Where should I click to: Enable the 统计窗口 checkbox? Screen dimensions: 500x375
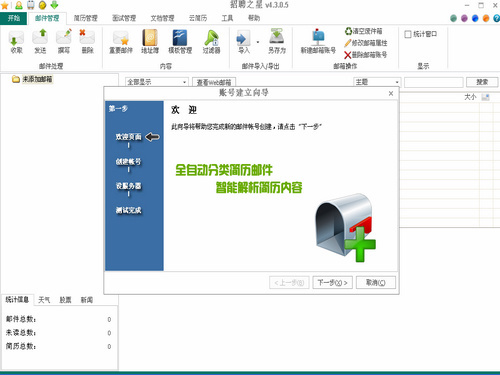pyautogui.click(x=408, y=34)
